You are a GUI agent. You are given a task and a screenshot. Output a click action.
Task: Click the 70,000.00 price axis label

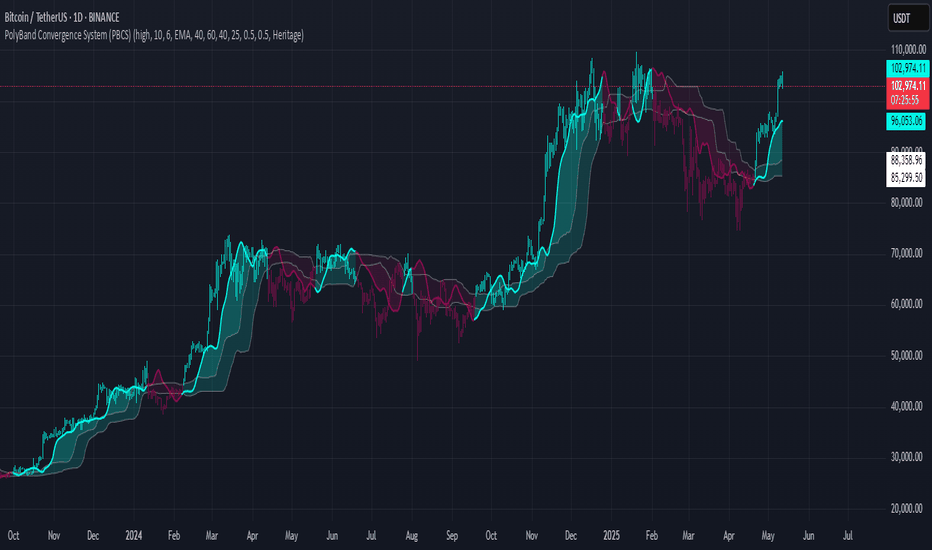pos(906,253)
